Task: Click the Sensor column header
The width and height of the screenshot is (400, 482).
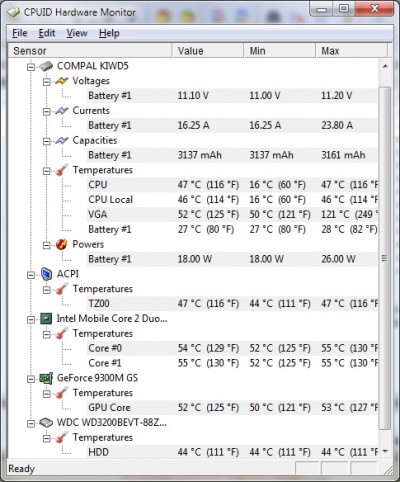Action: [89, 51]
